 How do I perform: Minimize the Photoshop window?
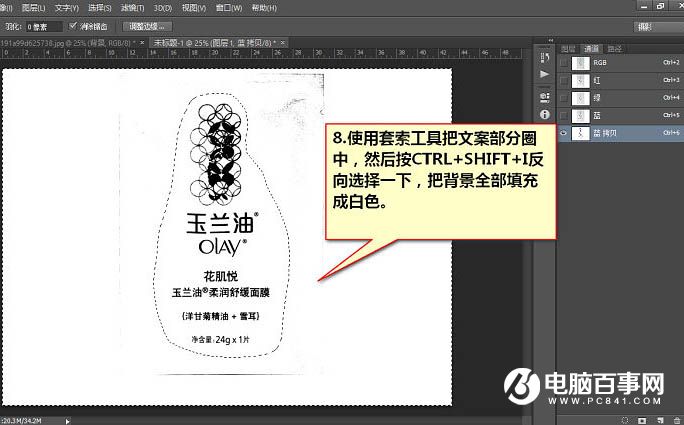point(644,6)
